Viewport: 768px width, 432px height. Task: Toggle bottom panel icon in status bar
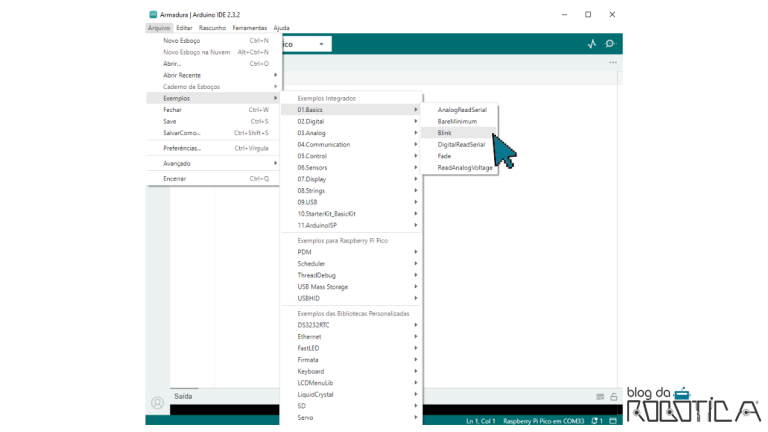(x=613, y=421)
